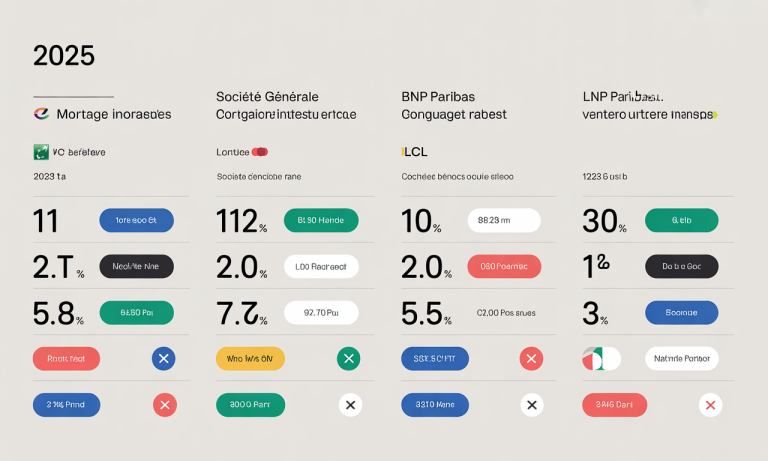
Task: Click the green BNP logo icon near VC berefave
Action: pos(41,152)
